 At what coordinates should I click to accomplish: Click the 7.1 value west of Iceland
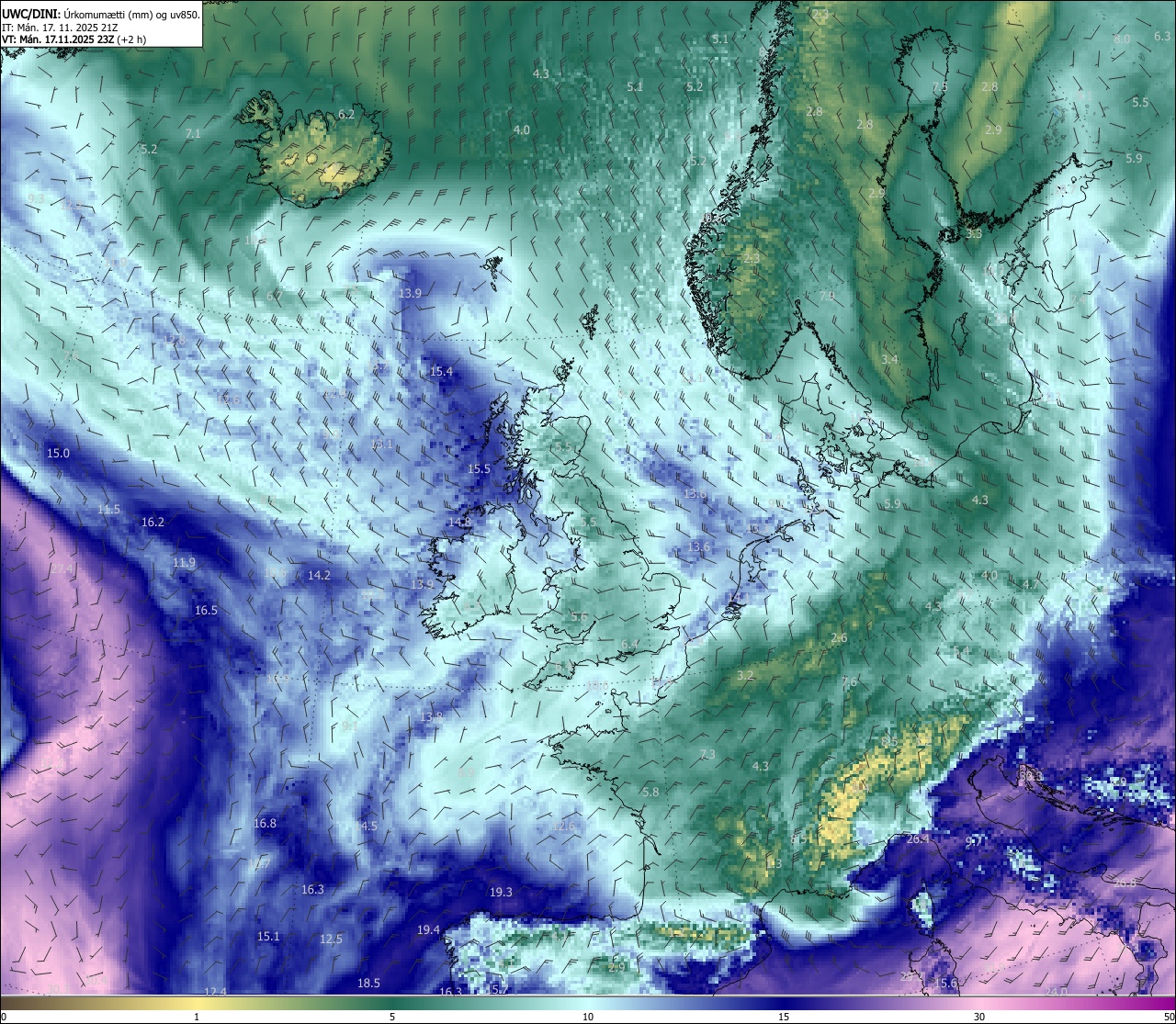point(193,134)
